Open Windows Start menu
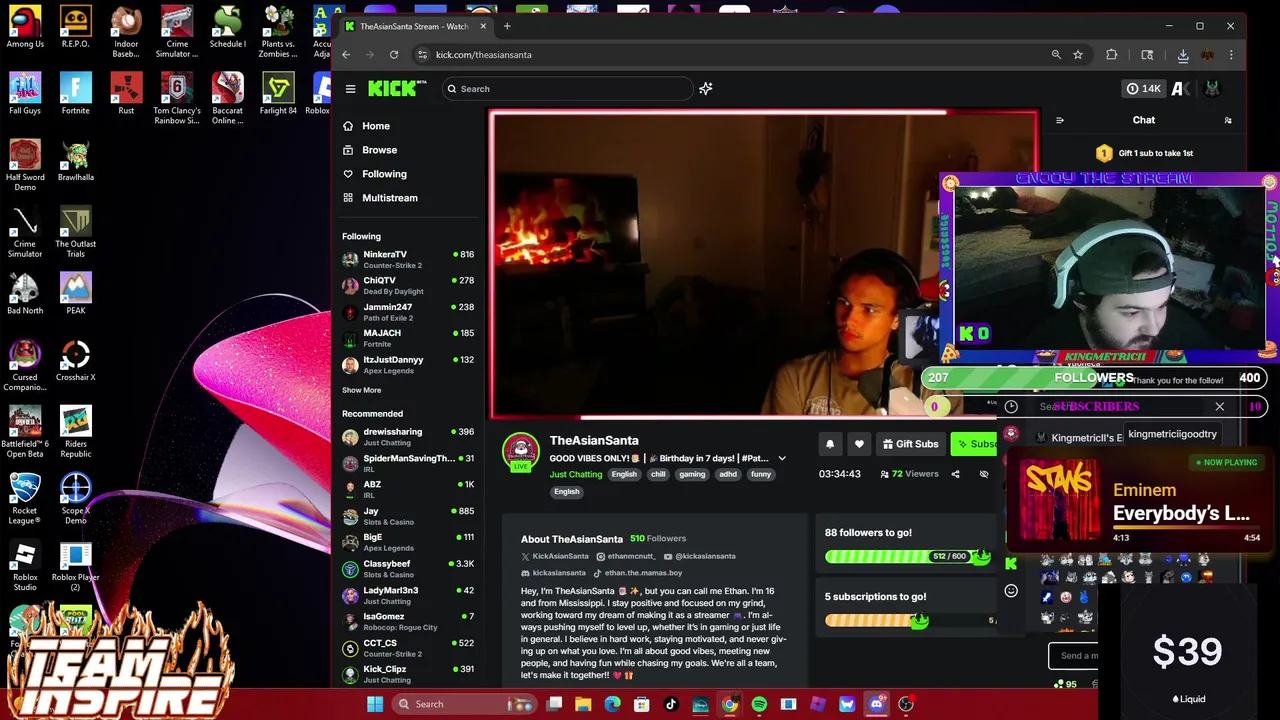The image size is (1280, 720). pyautogui.click(x=375, y=704)
